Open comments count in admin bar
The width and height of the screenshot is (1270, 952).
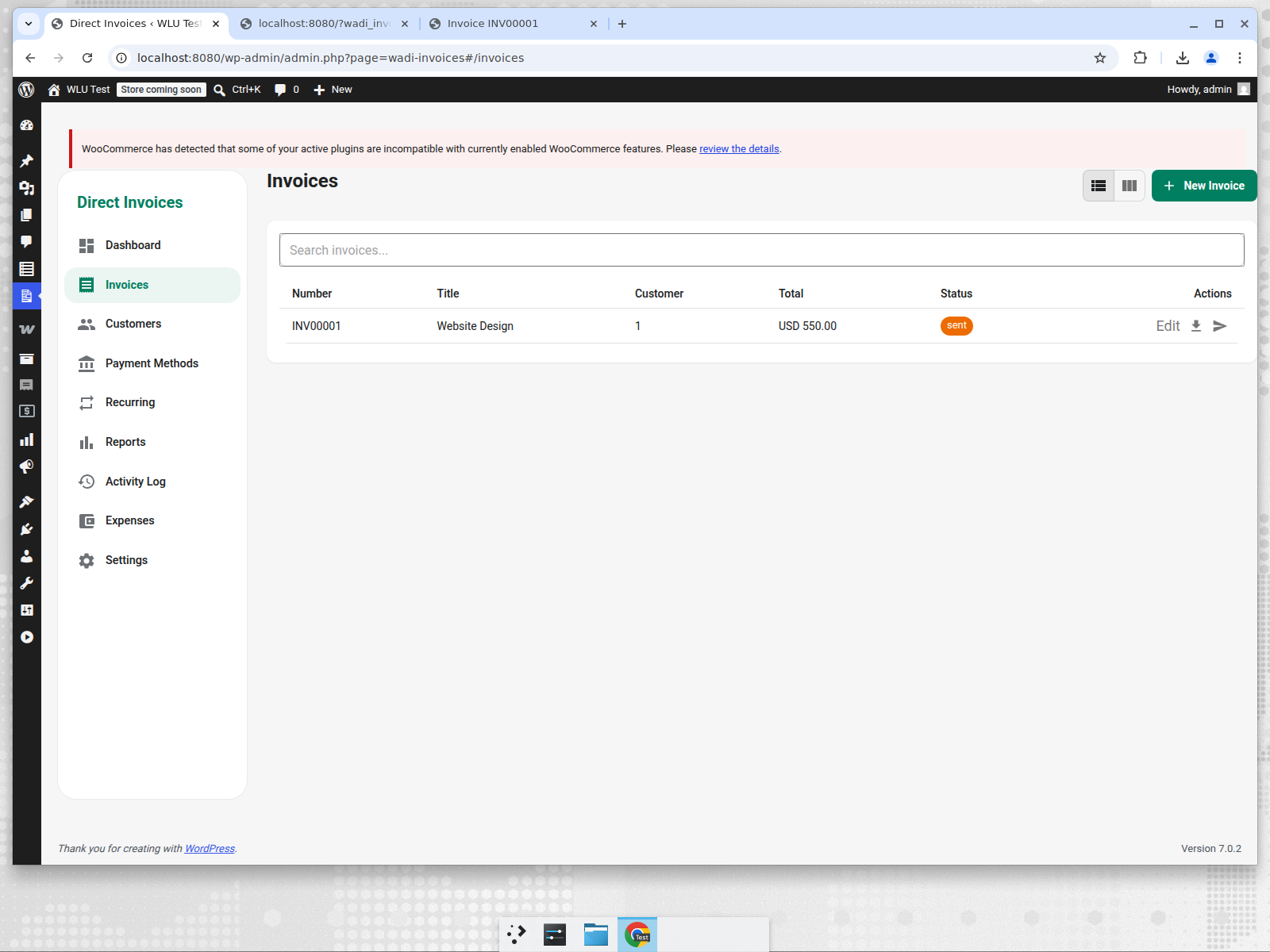point(287,90)
